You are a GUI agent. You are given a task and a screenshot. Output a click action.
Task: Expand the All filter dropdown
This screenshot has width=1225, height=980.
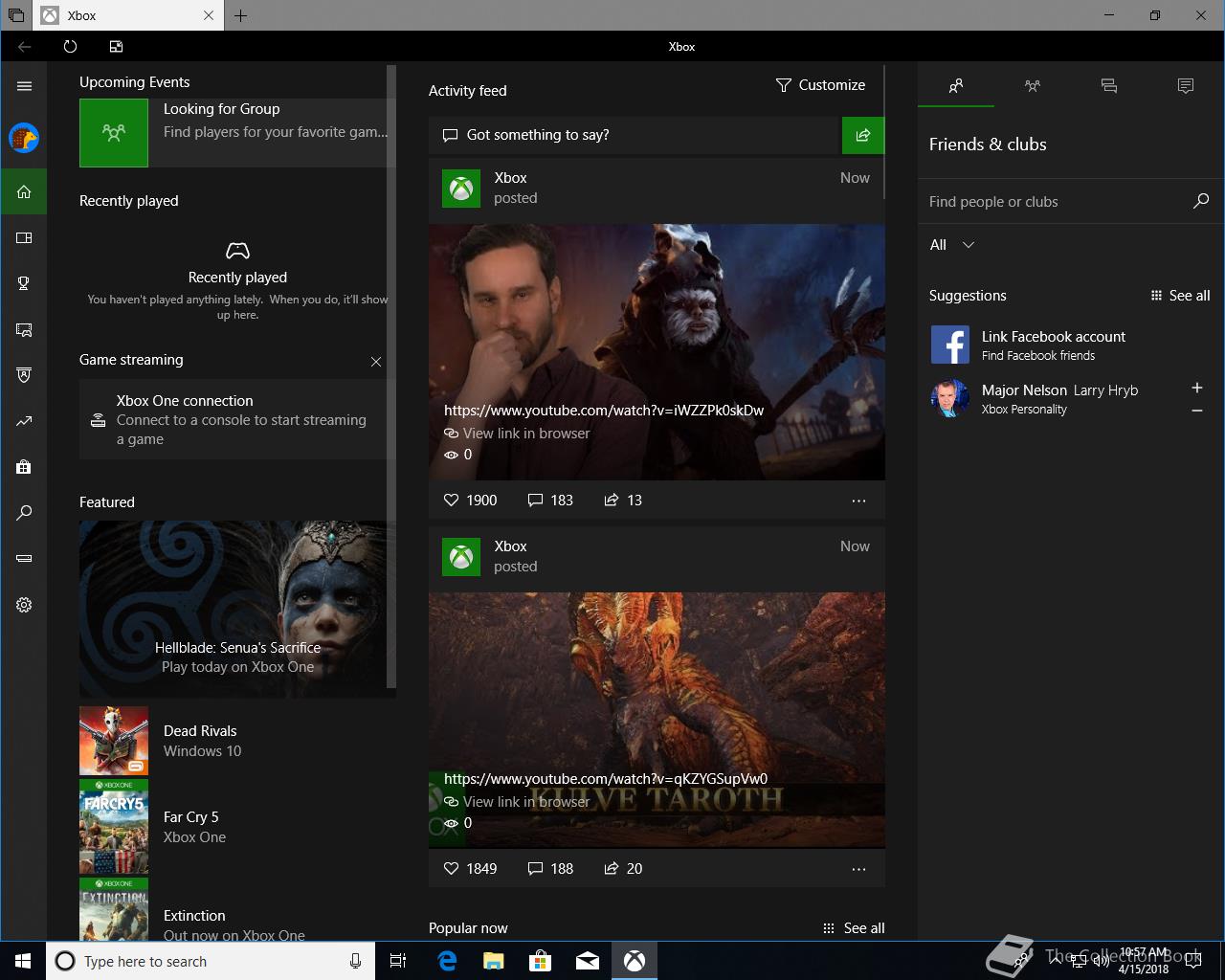952,245
